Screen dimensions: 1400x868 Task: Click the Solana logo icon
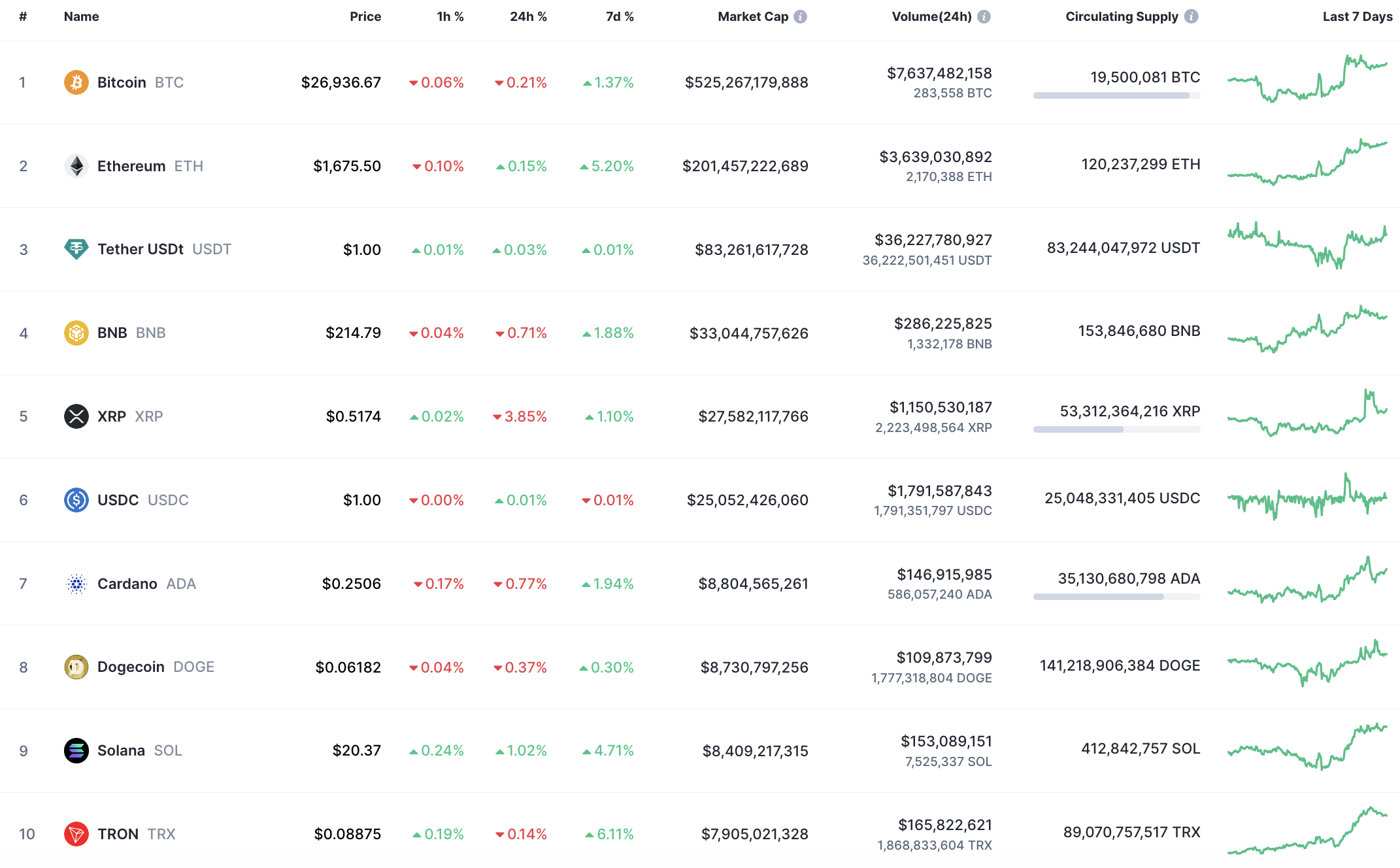76,750
